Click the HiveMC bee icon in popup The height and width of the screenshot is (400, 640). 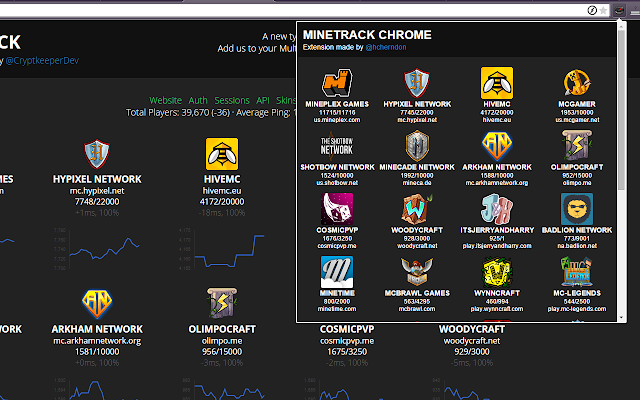point(497,83)
